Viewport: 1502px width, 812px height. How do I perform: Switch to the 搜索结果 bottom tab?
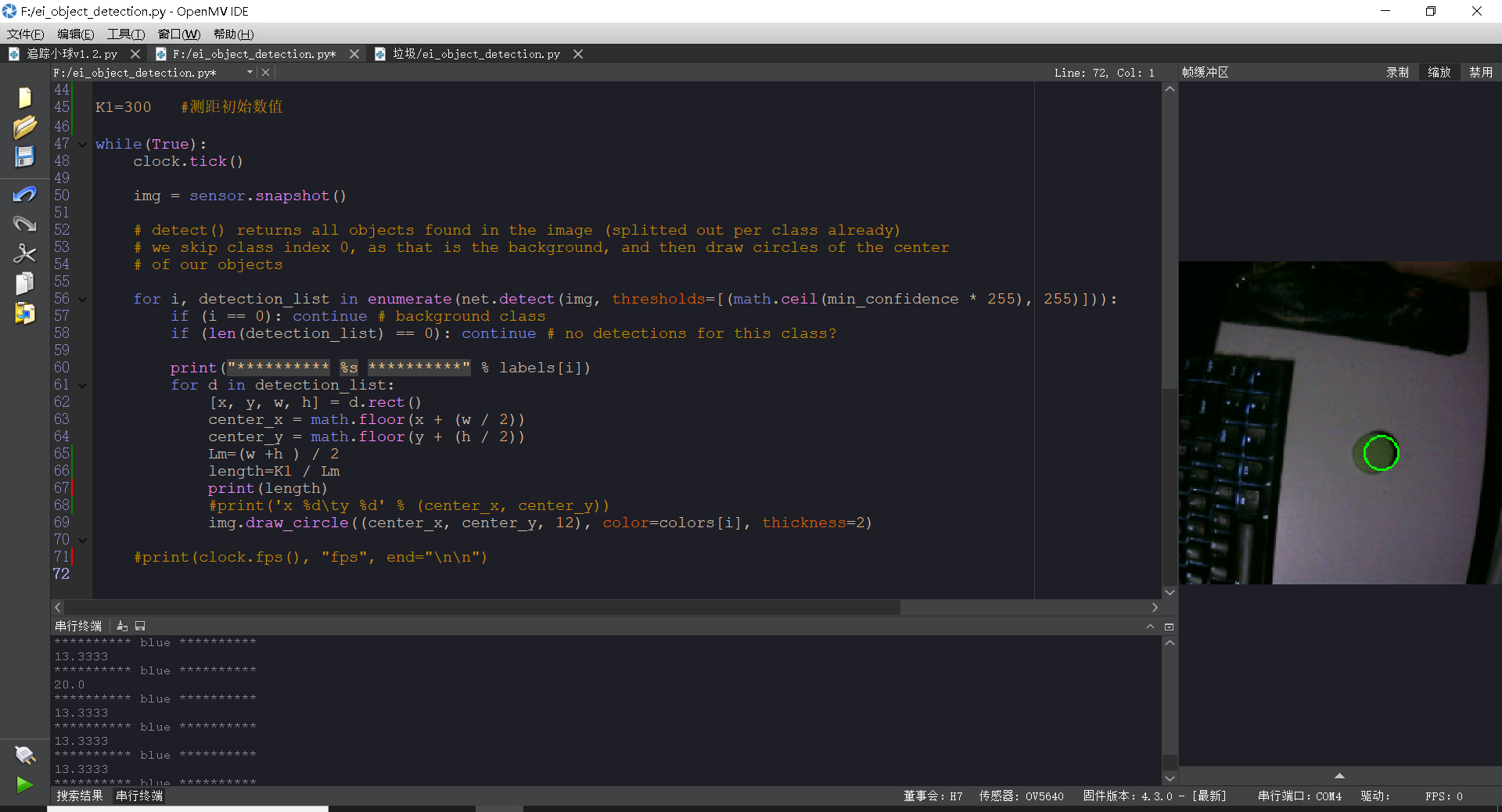(79, 796)
